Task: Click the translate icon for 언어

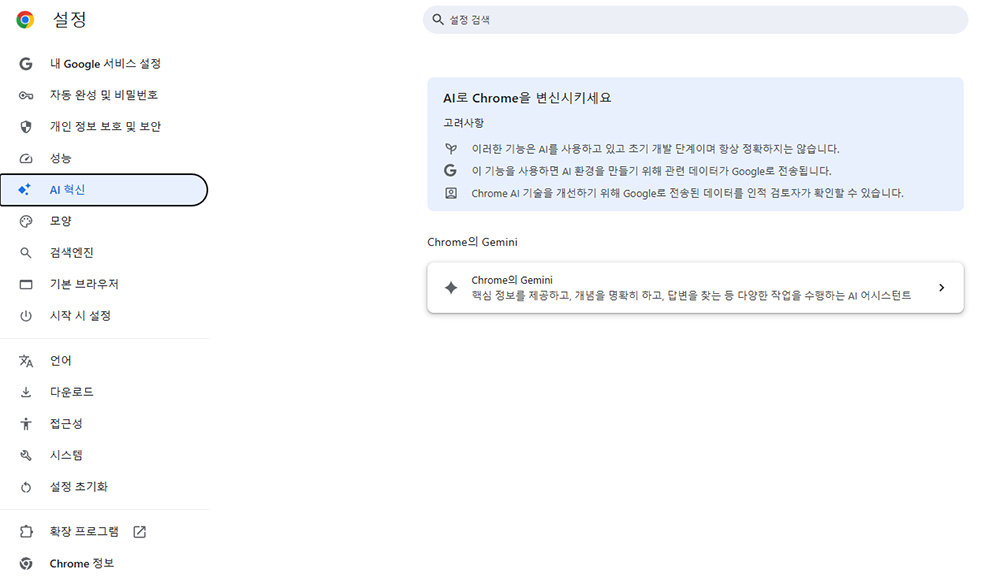Action: 26,361
